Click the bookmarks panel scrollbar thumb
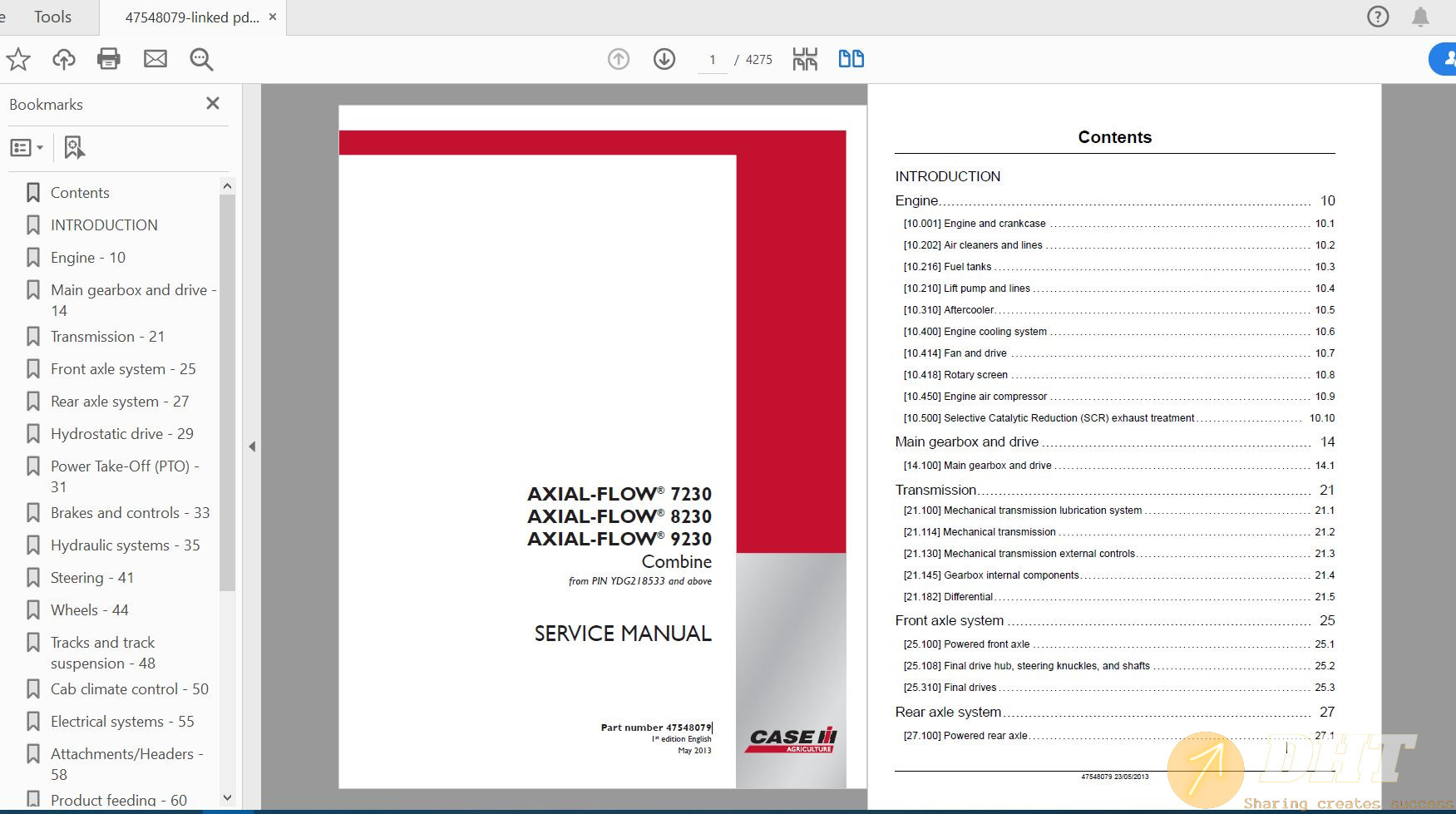 [x=227, y=392]
